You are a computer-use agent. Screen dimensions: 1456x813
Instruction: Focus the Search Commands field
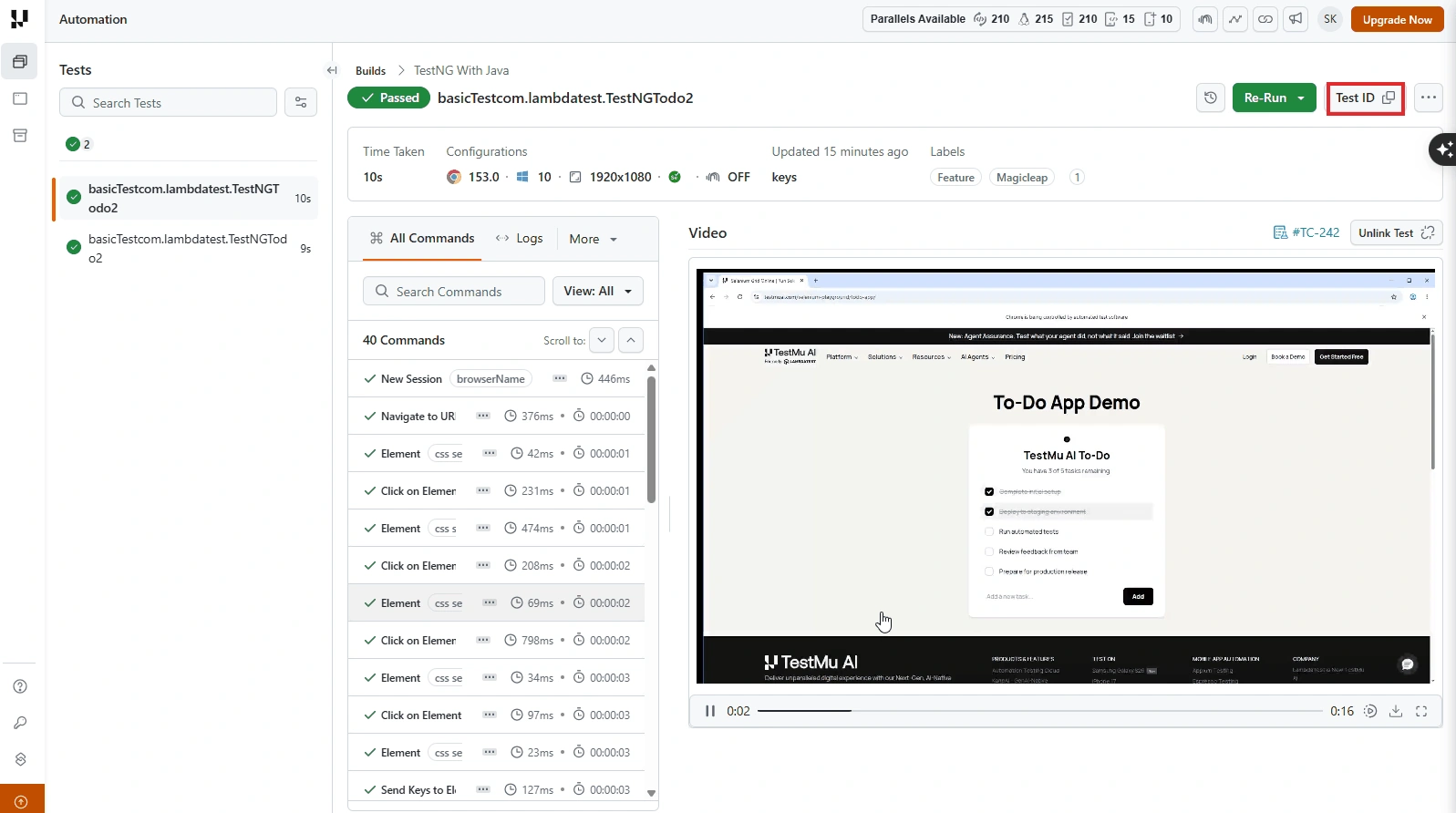pos(454,291)
